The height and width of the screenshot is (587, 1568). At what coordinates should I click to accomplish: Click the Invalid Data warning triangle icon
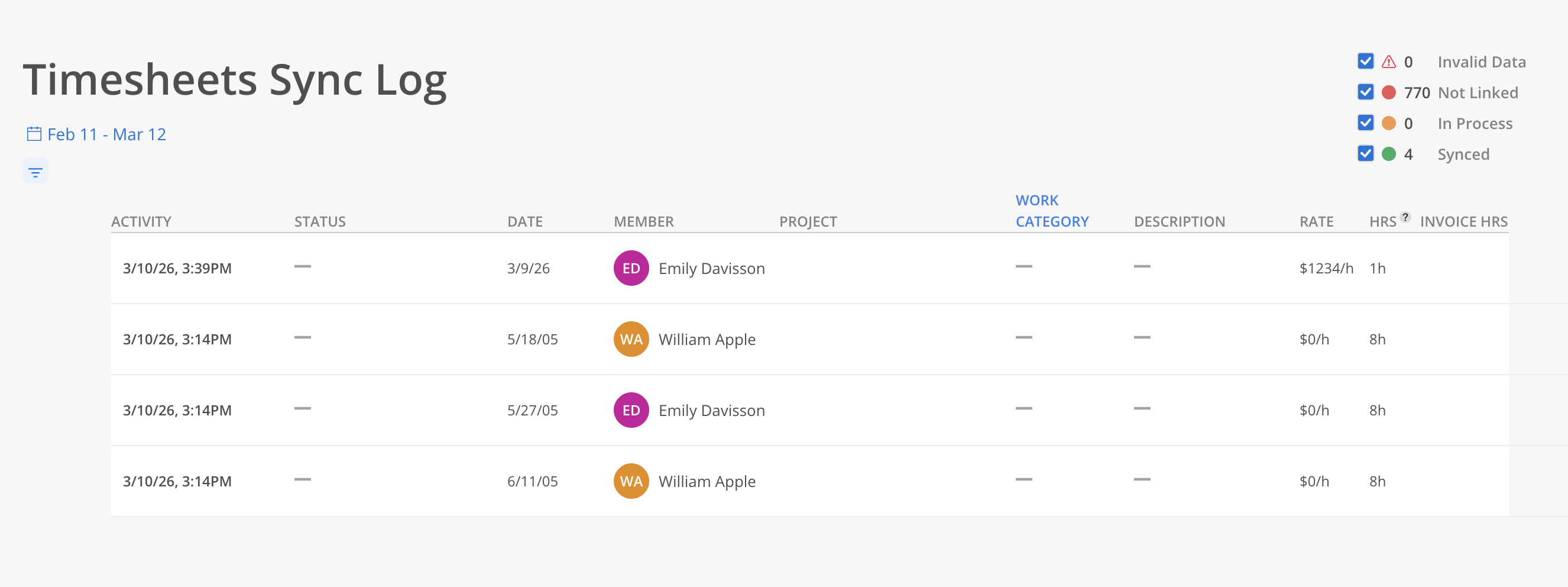tap(1388, 62)
